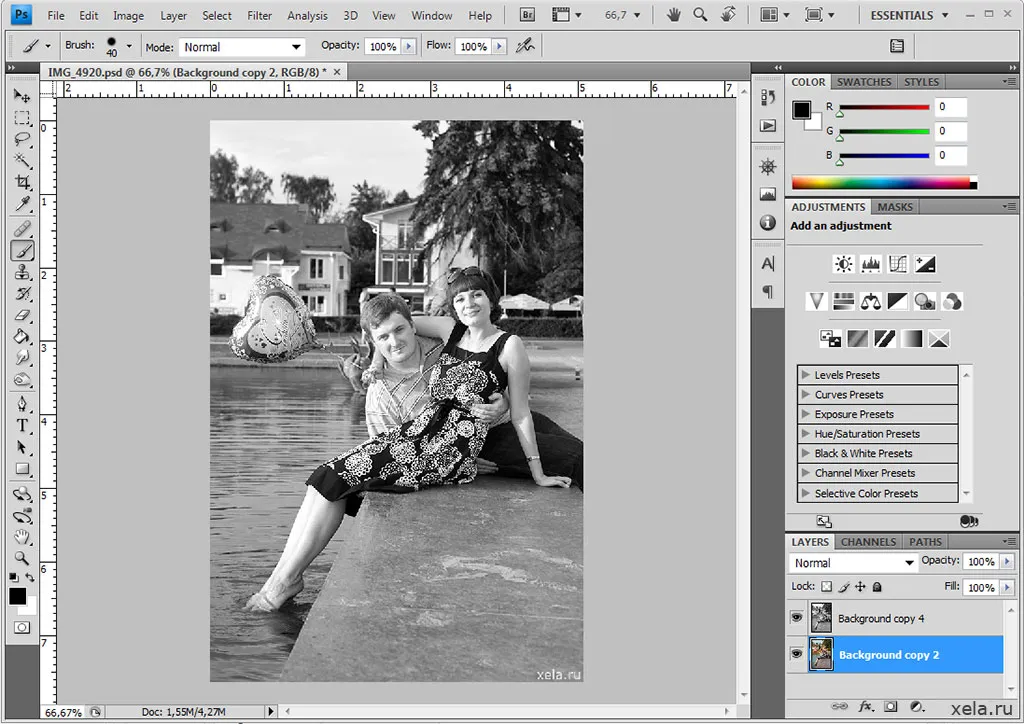The image size is (1024, 724).
Task: Launch Adobe Bridge from the application bar
Action: [527, 15]
